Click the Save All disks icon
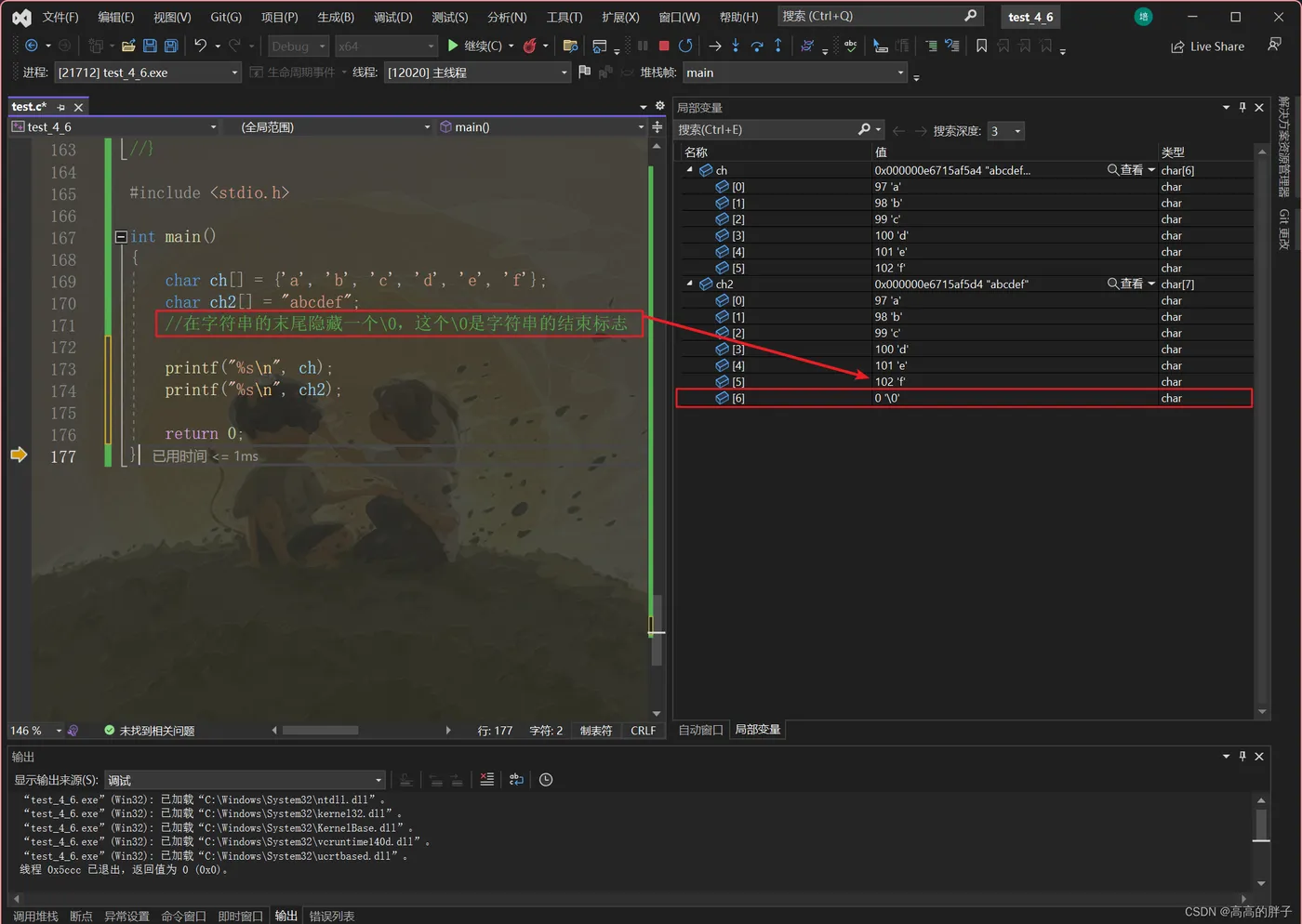The width and height of the screenshot is (1302, 924). coord(171,46)
